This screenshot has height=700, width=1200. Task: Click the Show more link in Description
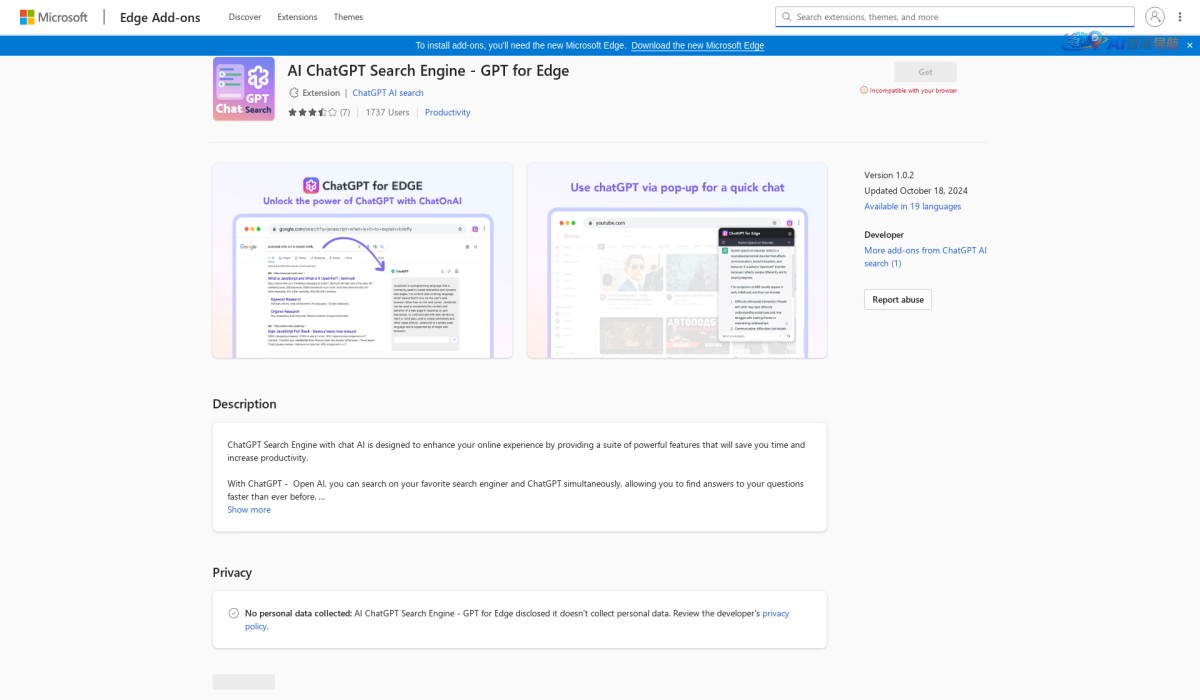point(249,509)
